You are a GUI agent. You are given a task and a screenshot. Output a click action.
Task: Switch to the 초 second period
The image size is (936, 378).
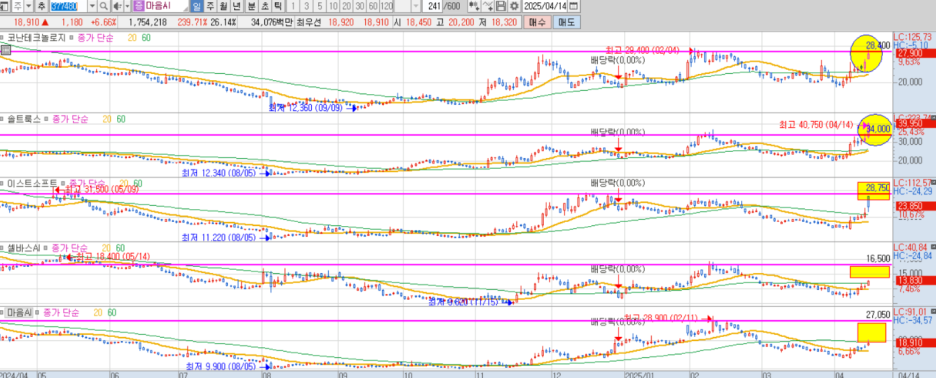pyautogui.click(x=264, y=7)
